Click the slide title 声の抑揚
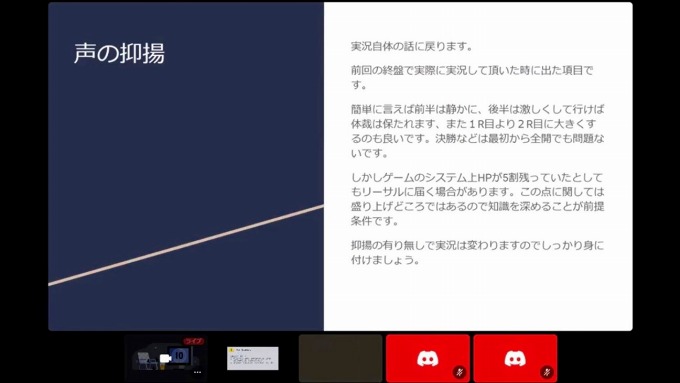 (x=119, y=53)
